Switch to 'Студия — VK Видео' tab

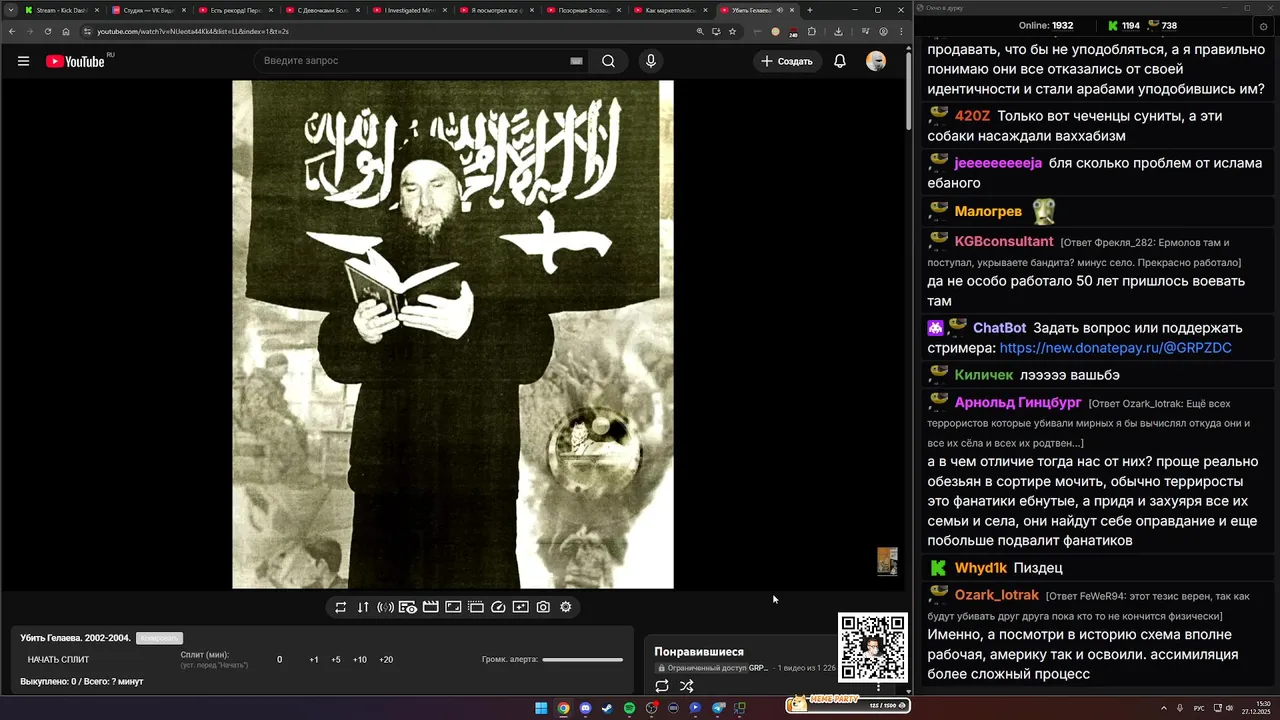[x=150, y=10]
